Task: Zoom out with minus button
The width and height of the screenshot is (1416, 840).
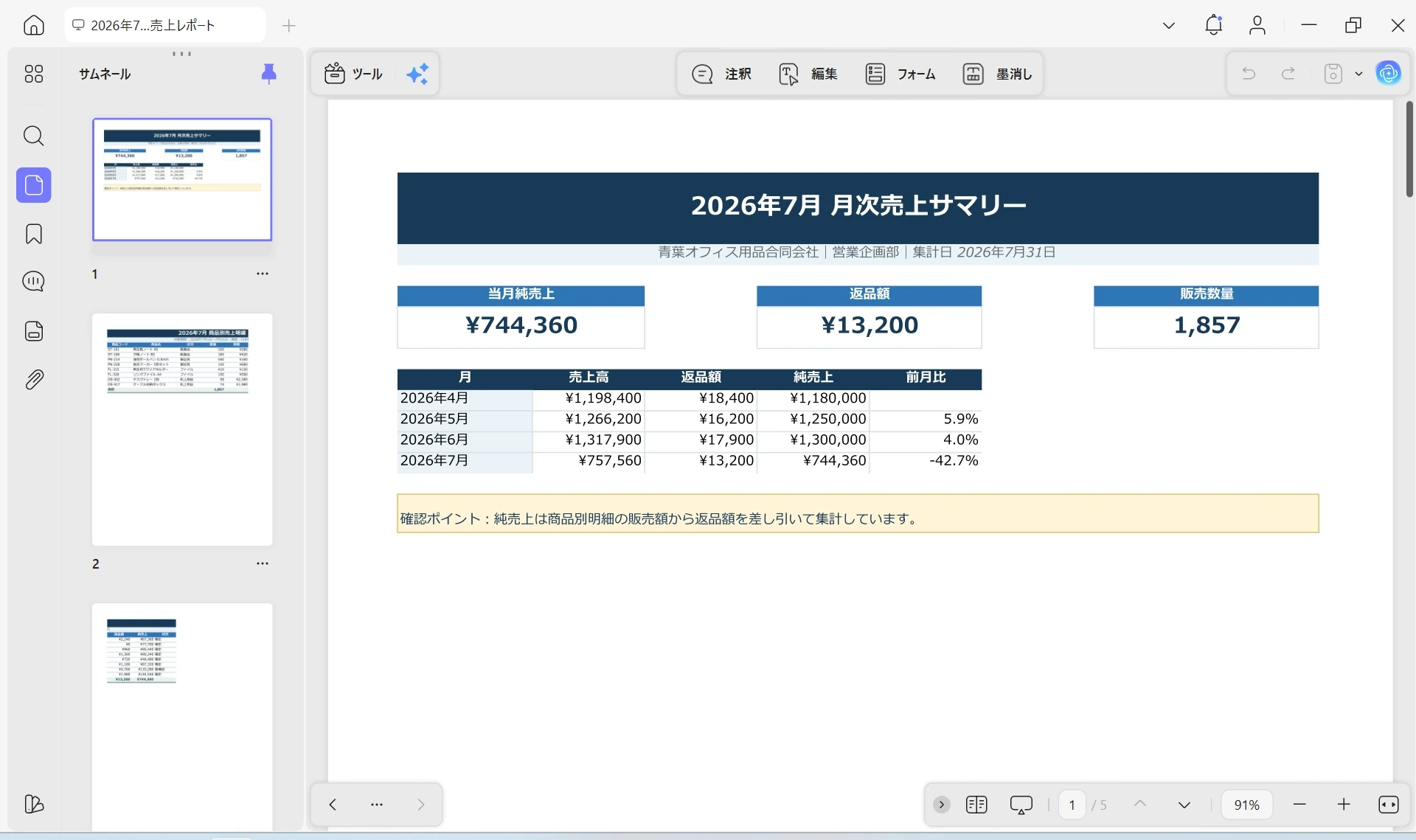Action: point(1299,805)
